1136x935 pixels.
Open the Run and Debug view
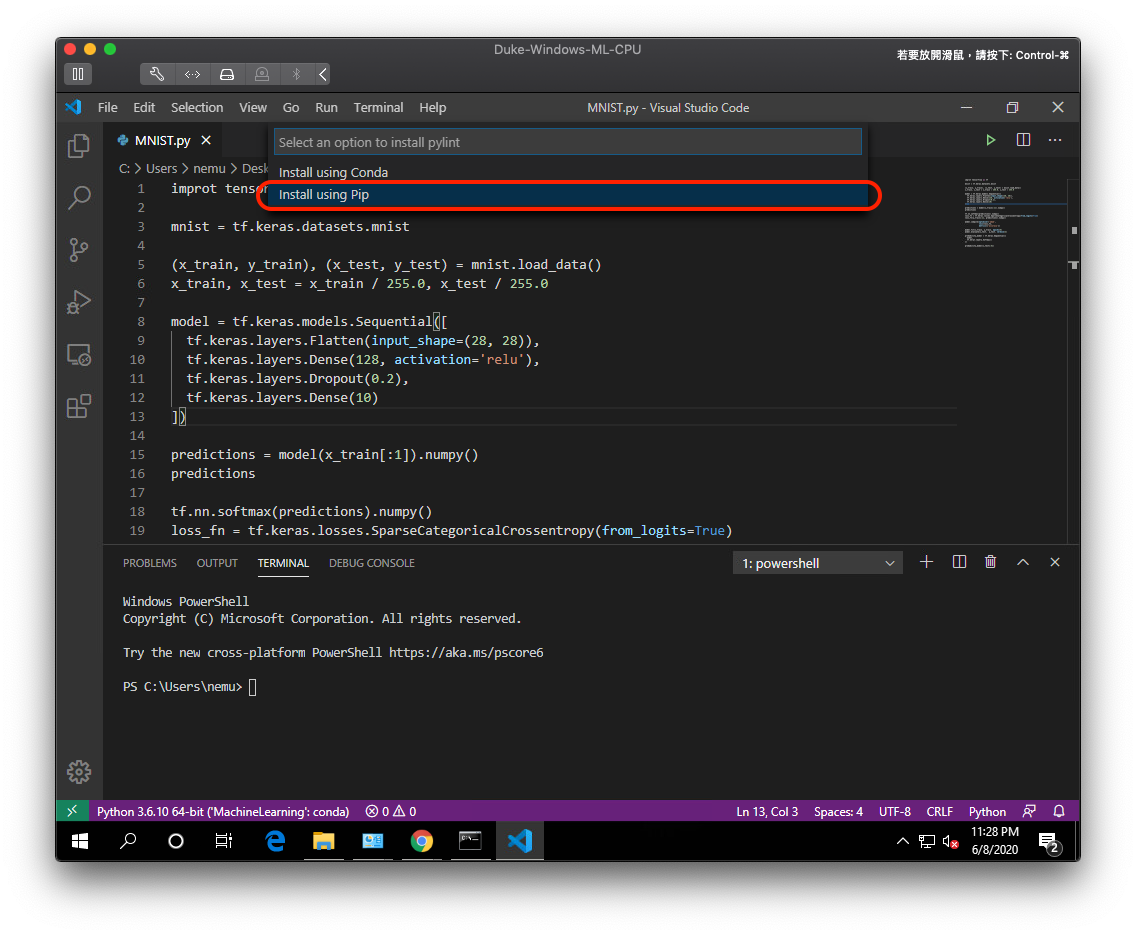pyautogui.click(x=79, y=302)
